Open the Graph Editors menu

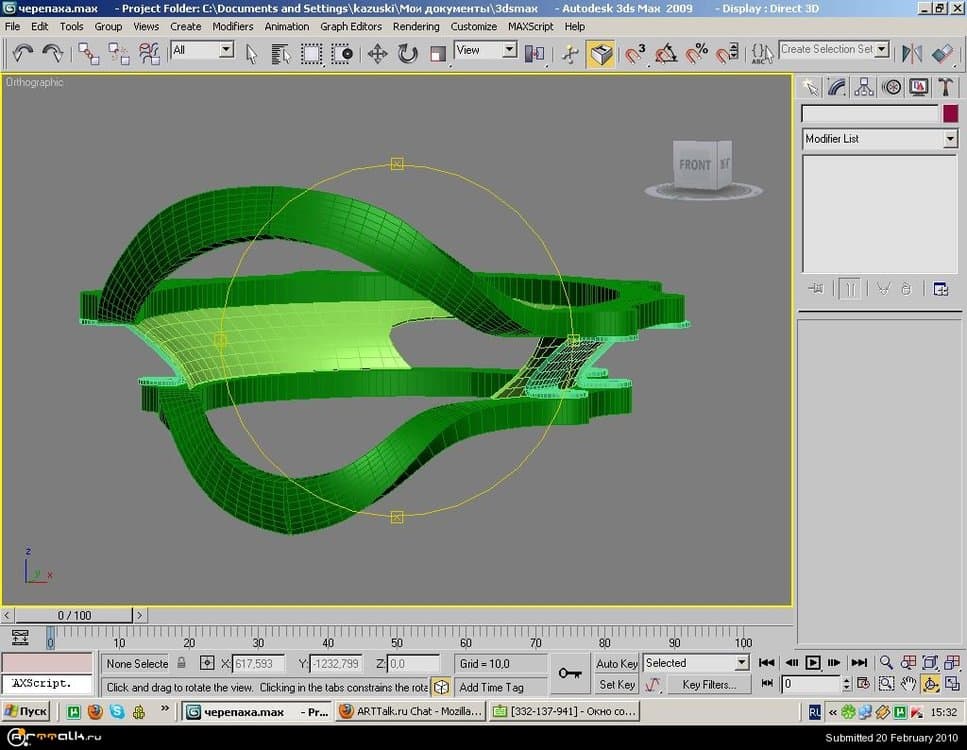[x=351, y=27]
